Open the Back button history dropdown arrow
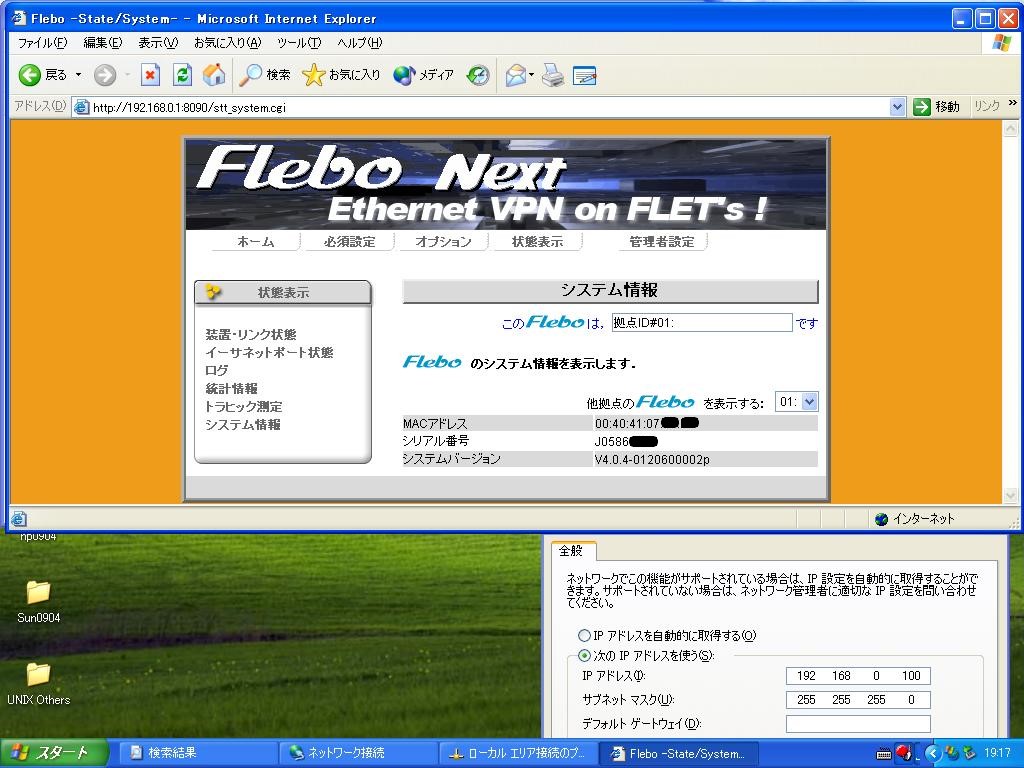The height and width of the screenshot is (768, 1024). tap(78, 75)
